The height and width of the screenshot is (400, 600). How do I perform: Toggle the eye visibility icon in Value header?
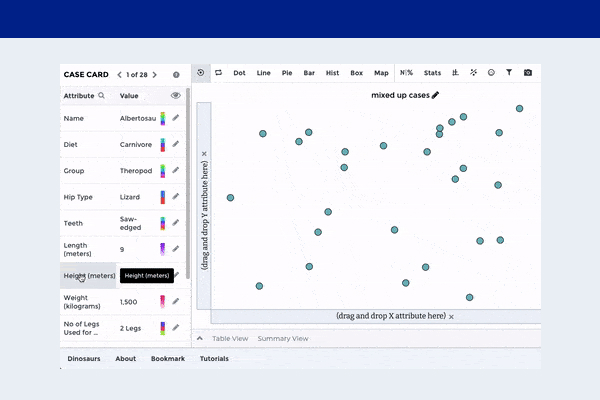point(176,96)
